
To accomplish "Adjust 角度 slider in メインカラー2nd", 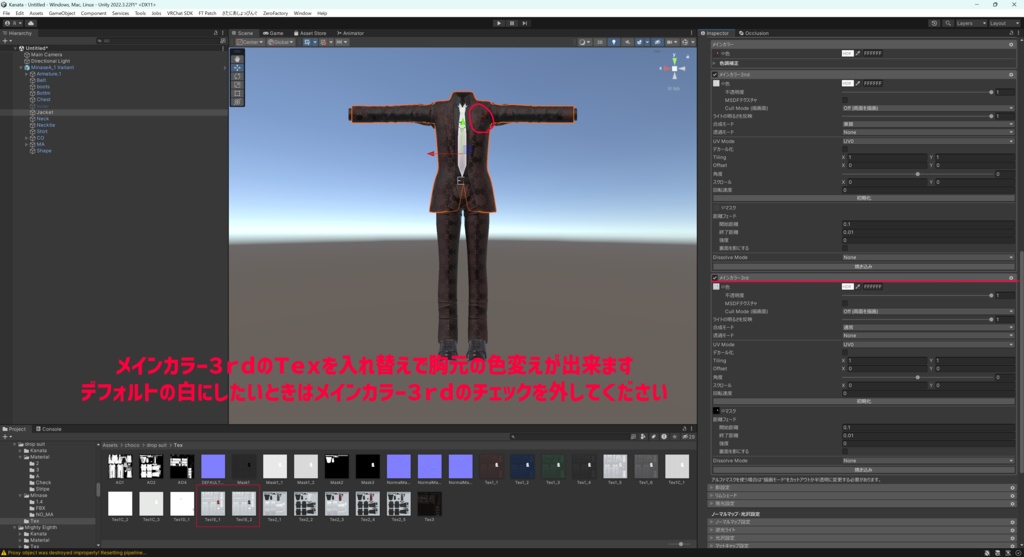I will pyautogui.click(x=917, y=174).
